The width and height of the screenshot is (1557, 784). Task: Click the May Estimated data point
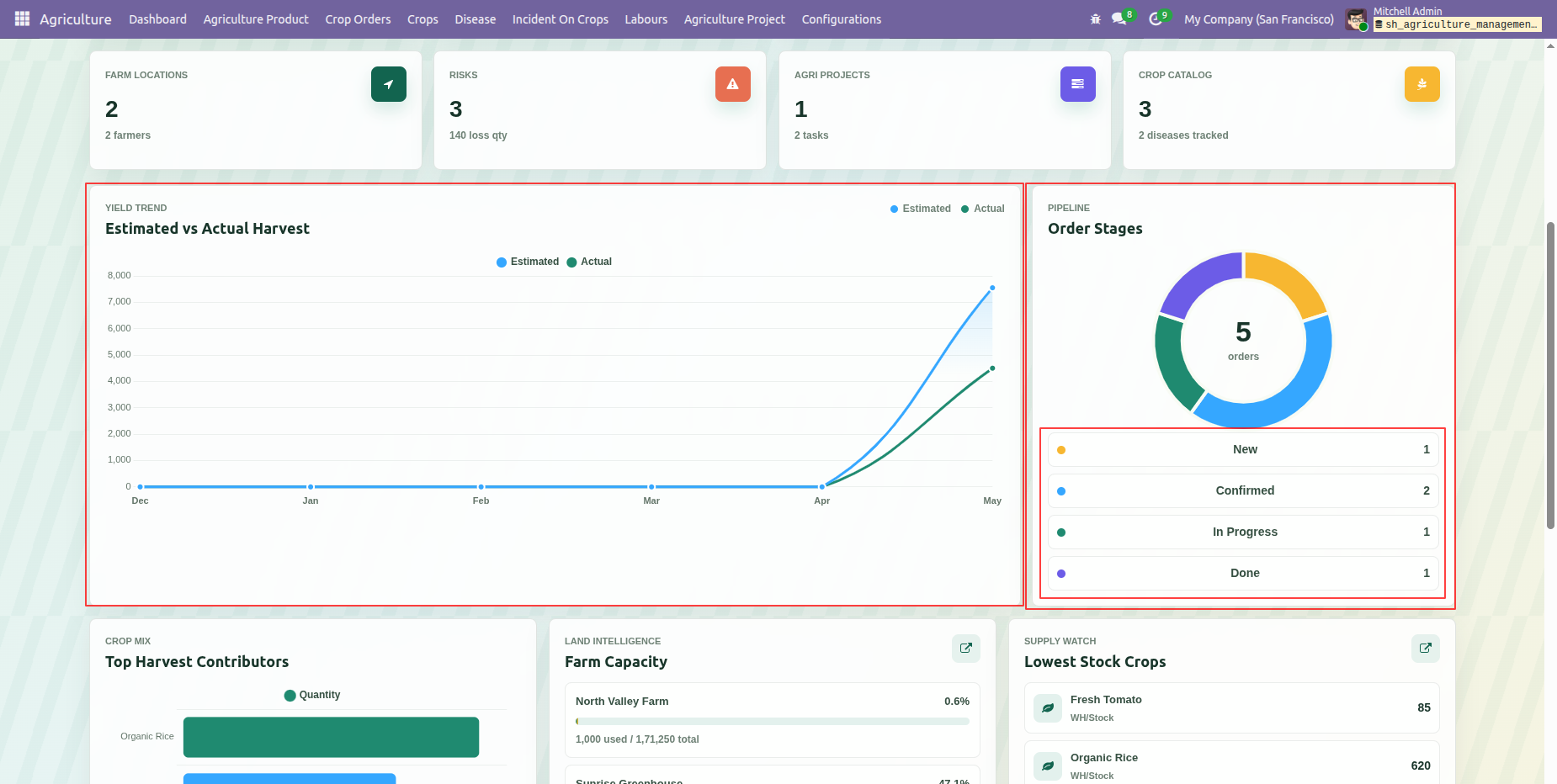(x=992, y=289)
